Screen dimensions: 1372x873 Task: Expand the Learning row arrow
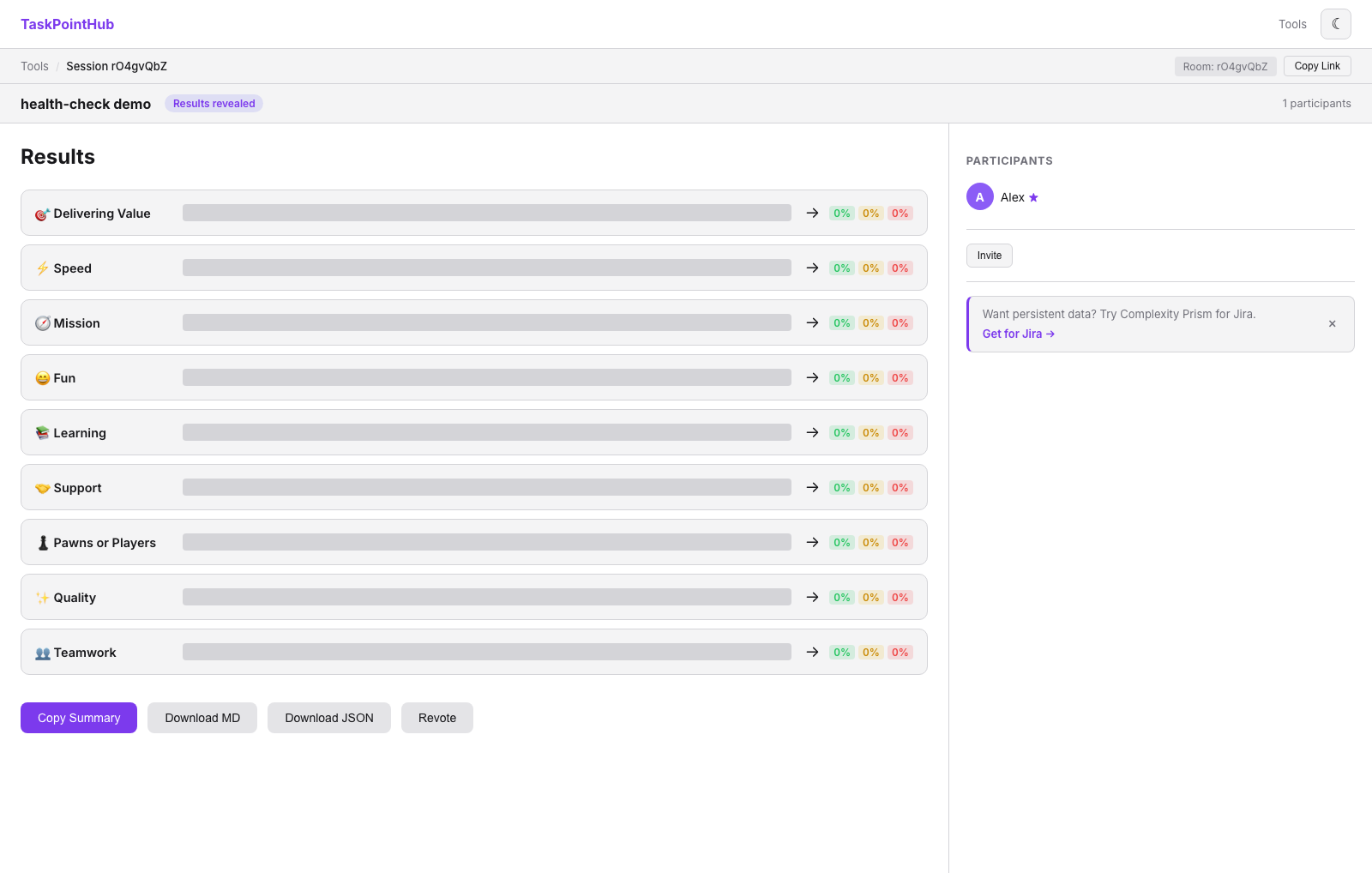point(812,432)
